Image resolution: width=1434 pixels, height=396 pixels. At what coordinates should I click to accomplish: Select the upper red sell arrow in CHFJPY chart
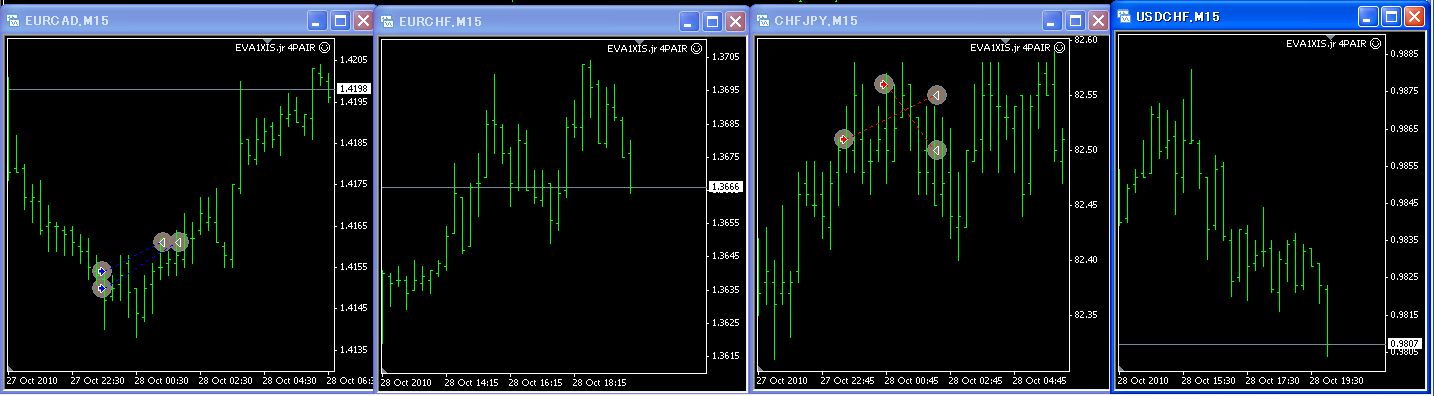coord(884,84)
